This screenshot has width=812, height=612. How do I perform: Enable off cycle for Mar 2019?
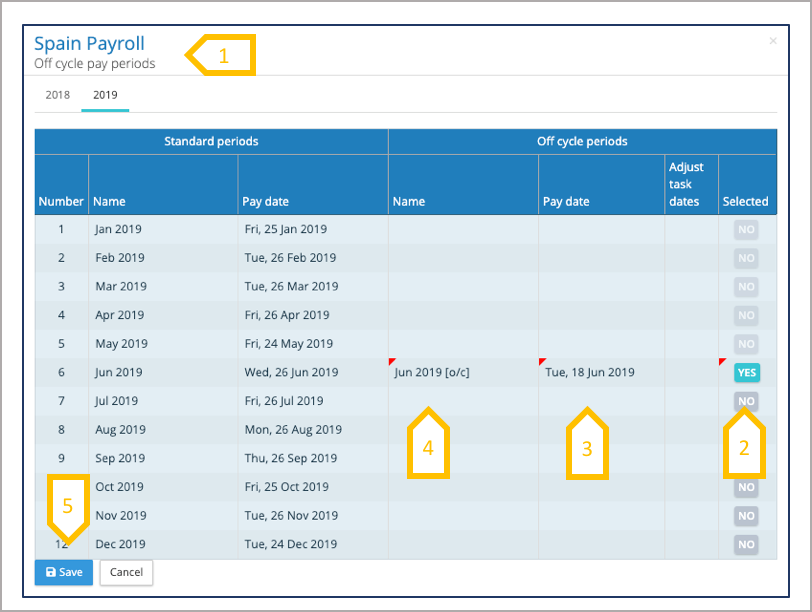pyautogui.click(x=746, y=286)
